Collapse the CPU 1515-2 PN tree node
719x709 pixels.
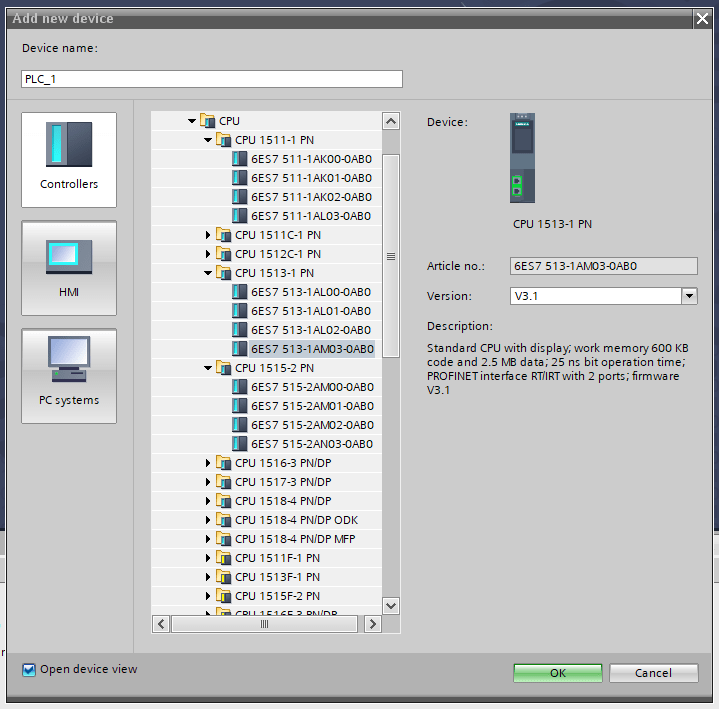pos(208,368)
